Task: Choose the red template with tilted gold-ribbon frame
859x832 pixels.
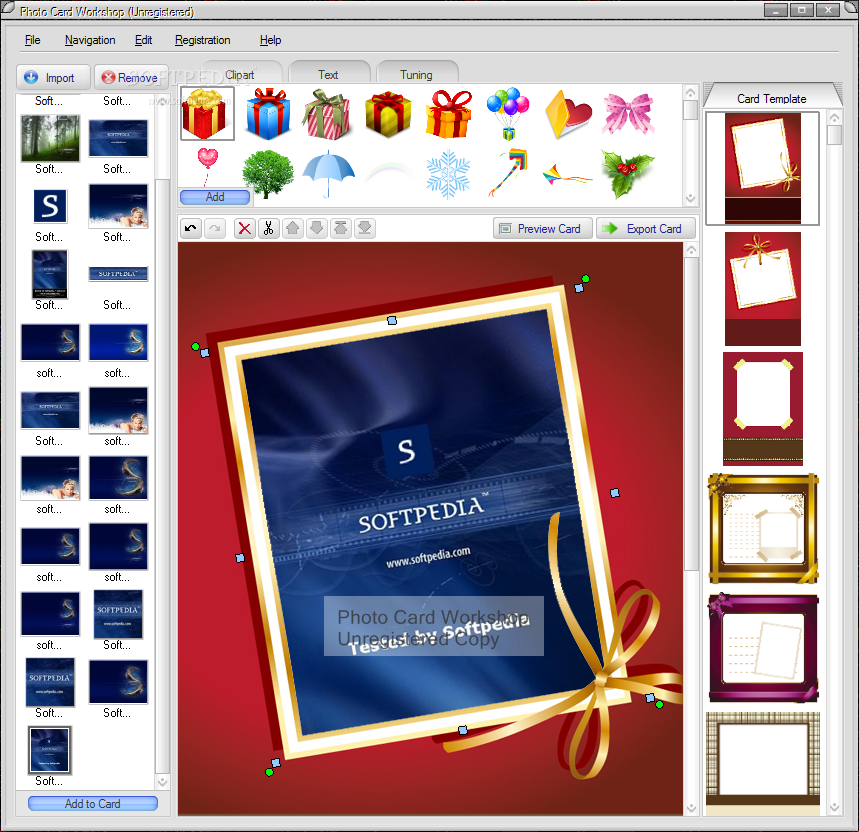Action: (x=763, y=168)
